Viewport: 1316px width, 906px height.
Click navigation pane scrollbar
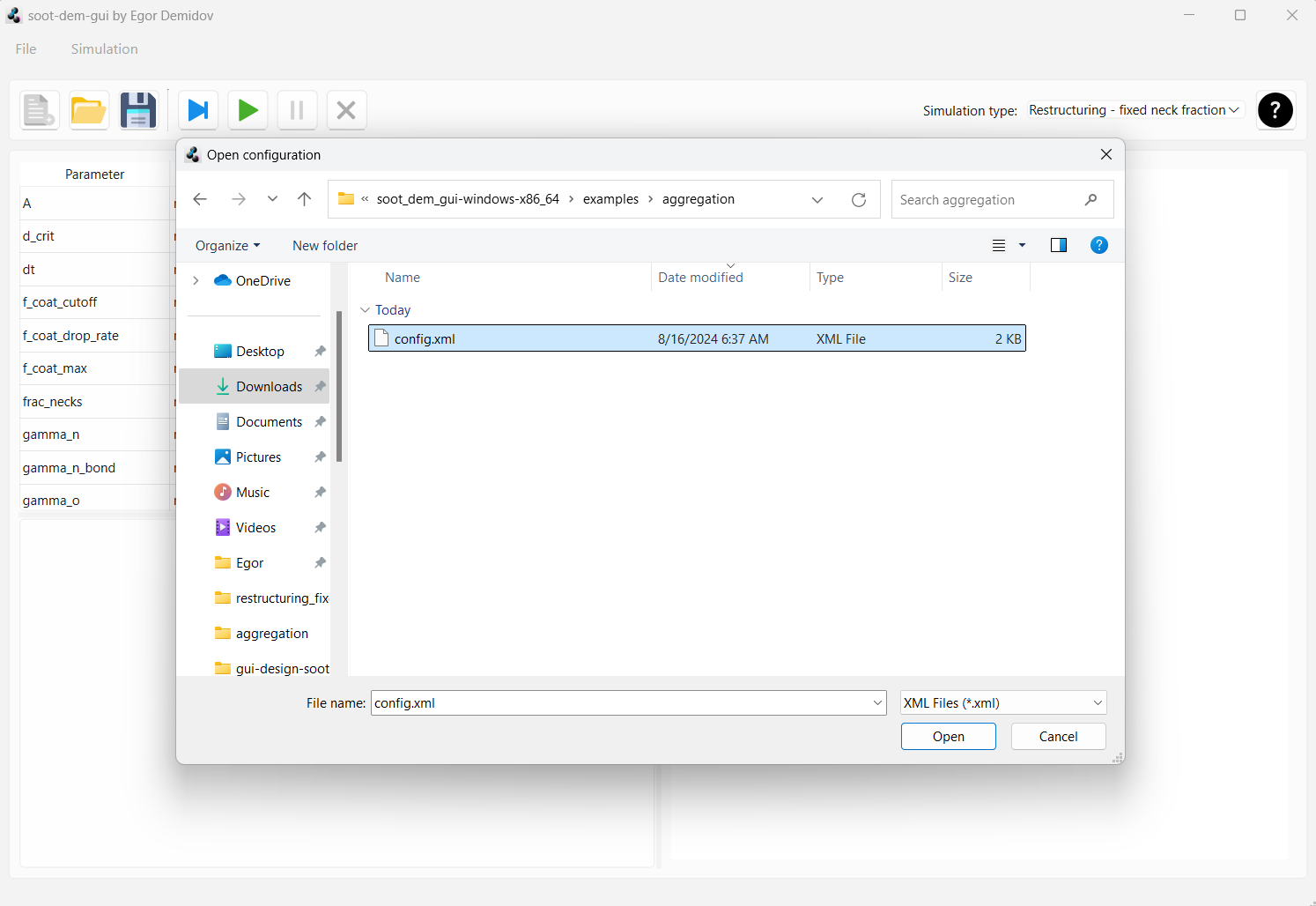(339, 386)
